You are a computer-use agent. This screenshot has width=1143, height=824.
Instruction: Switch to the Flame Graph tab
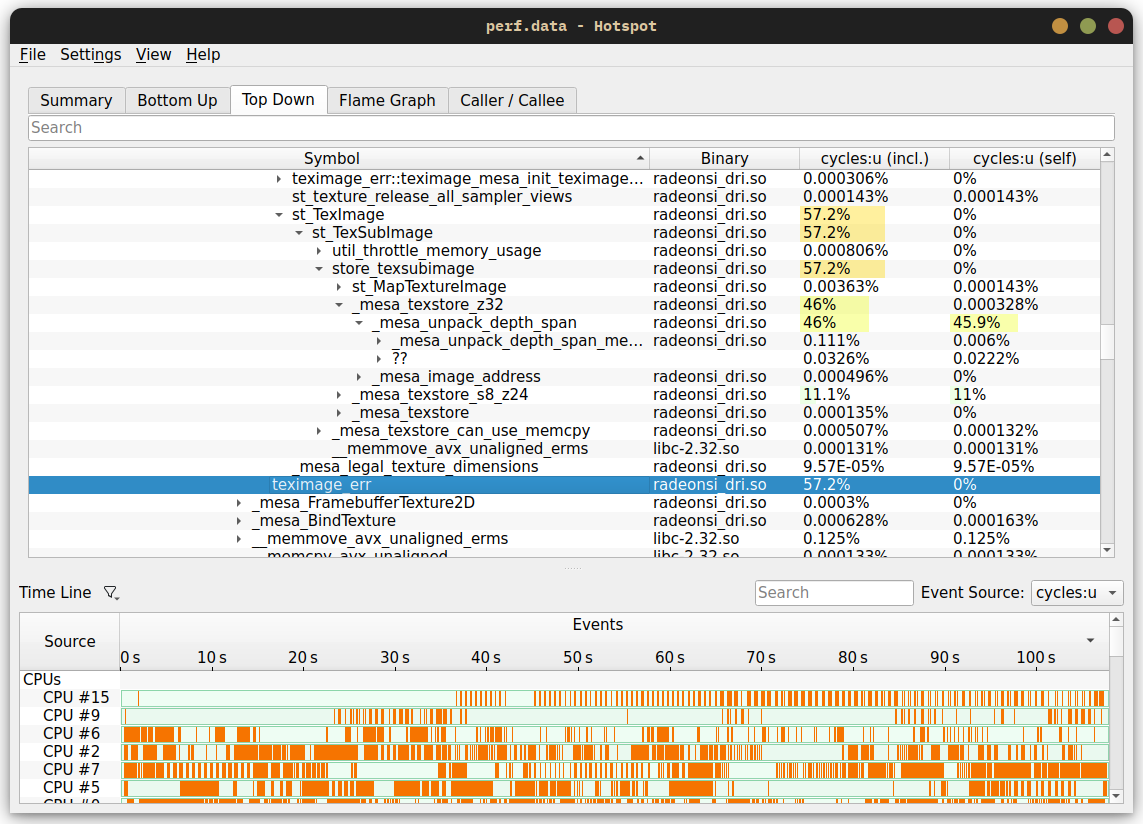pos(386,100)
